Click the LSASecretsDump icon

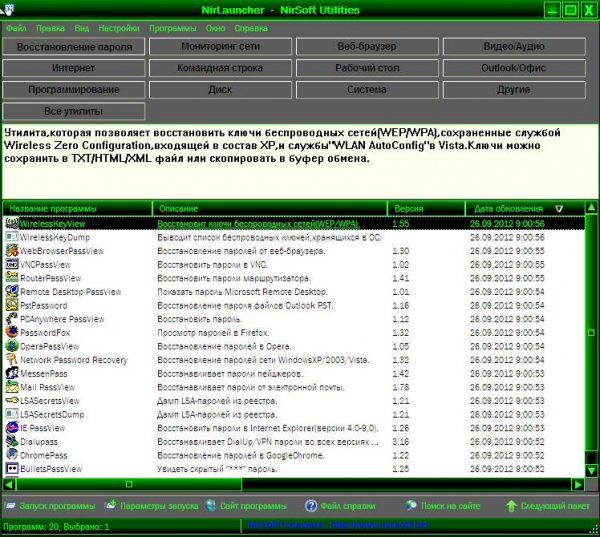point(12,414)
